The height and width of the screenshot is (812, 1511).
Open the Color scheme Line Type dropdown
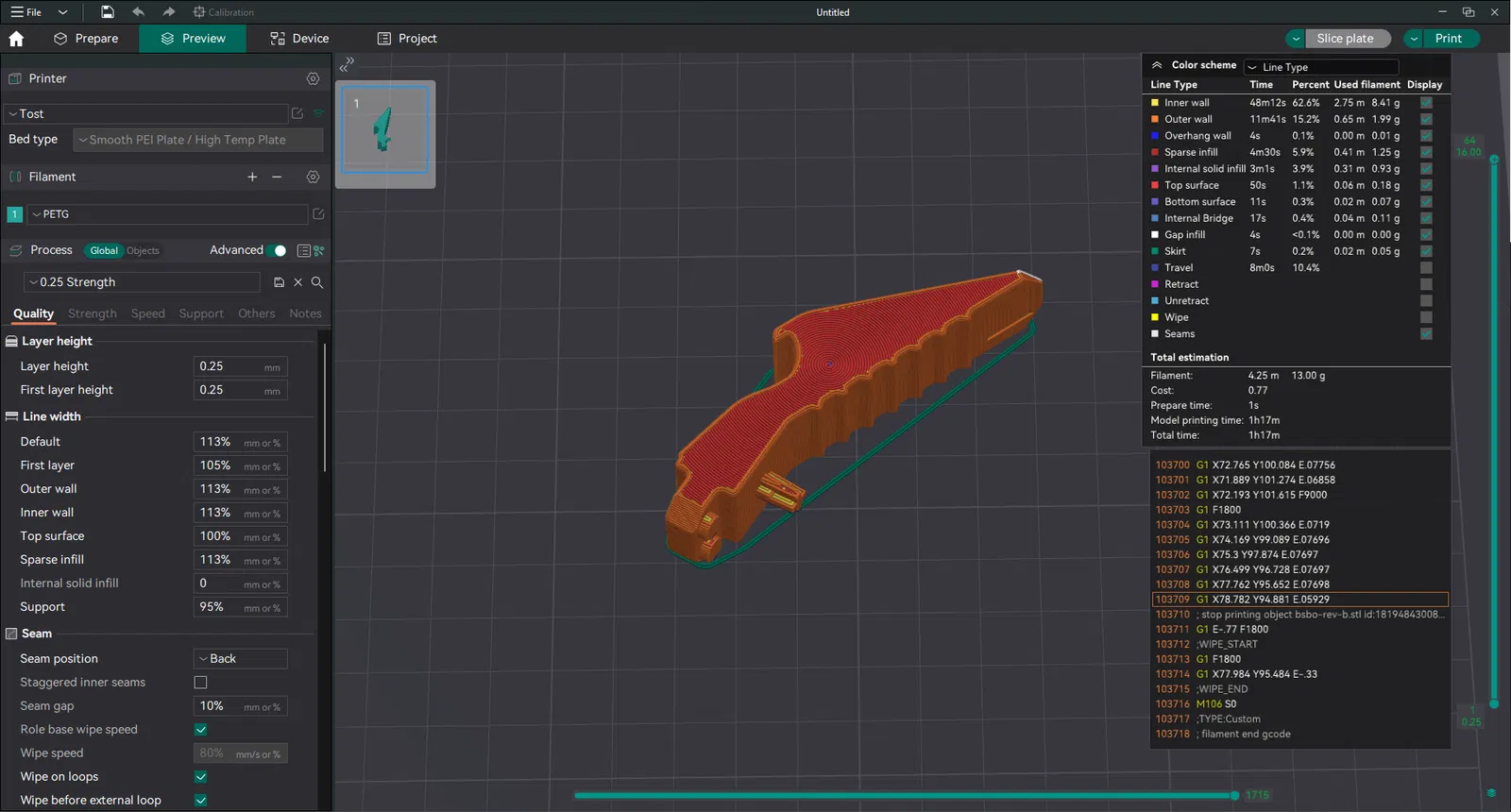click(x=1320, y=67)
